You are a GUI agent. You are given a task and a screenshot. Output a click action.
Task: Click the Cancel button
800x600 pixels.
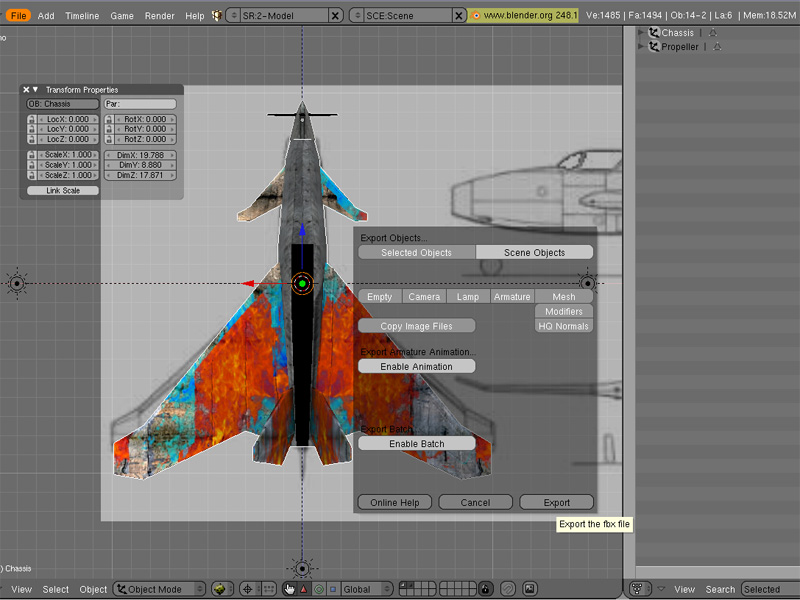click(475, 502)
